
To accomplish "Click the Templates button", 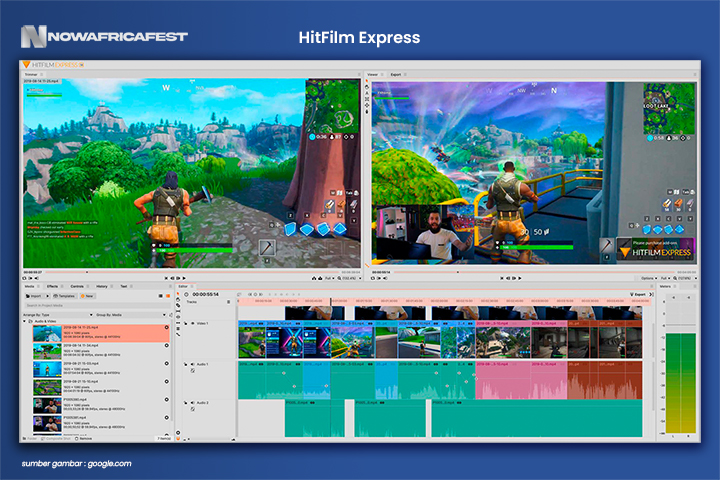I will (64, 296).
